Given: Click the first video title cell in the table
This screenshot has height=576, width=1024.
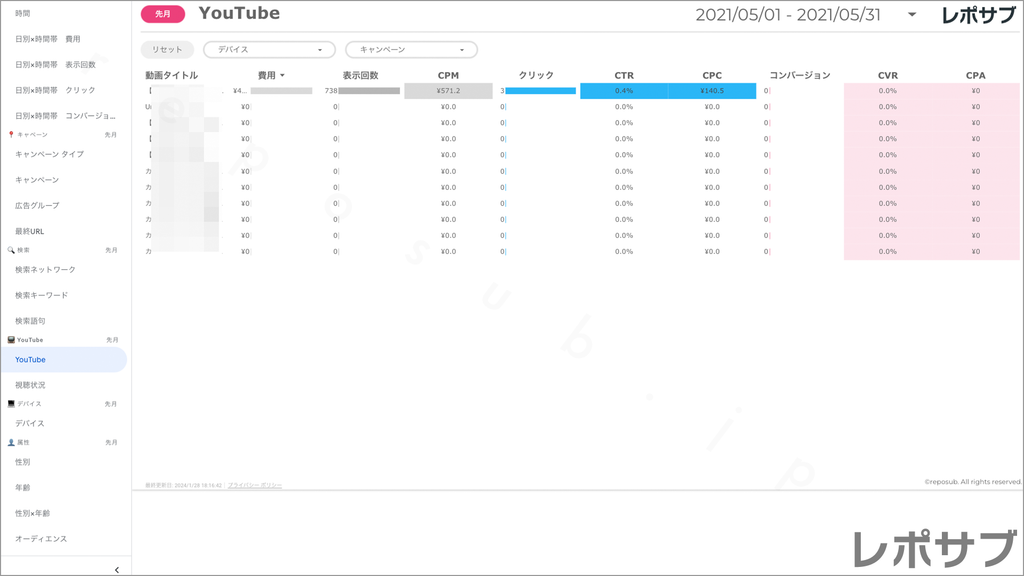Looking at the screenshot, I should 180,92.
